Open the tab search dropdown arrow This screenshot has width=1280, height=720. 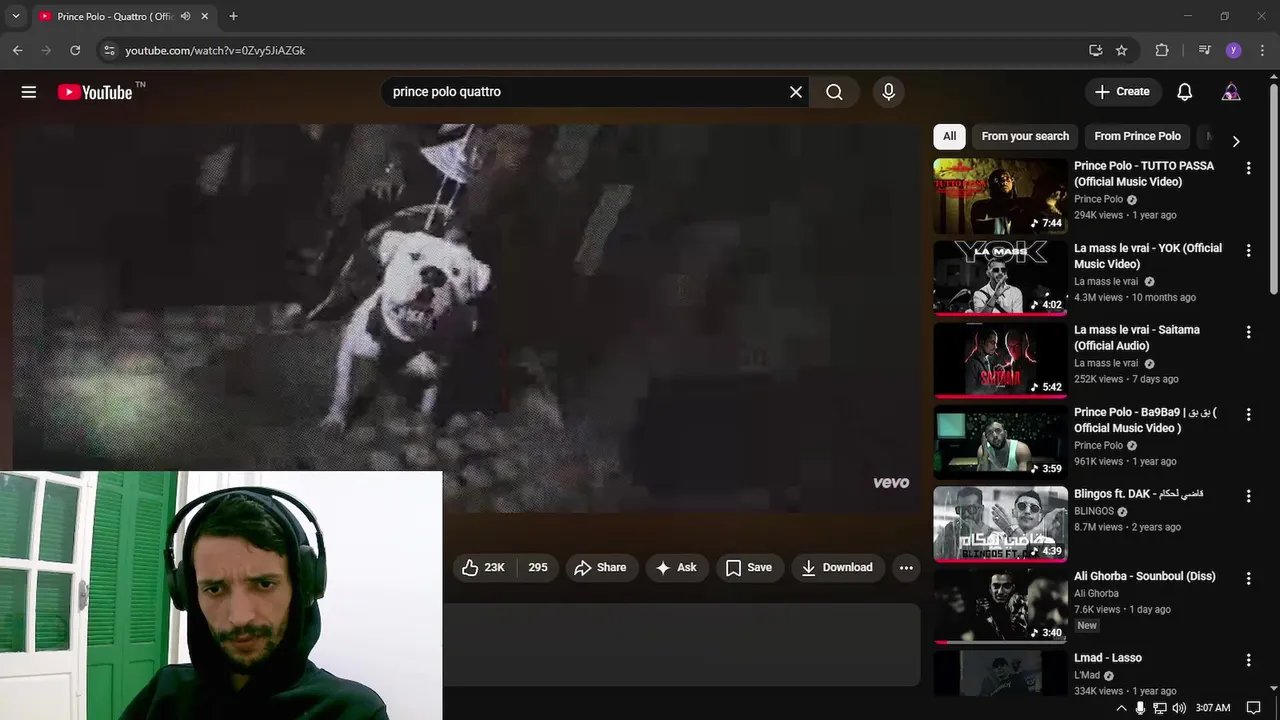[15, 16]
